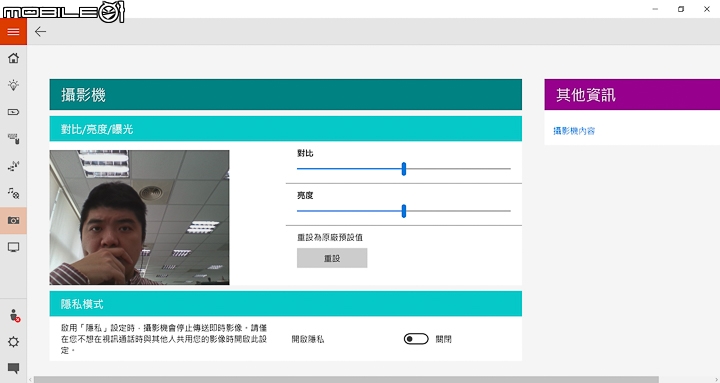Image resolution: width=720 pixels, height=383 pixels.
Task: Open the user account icon with alert
Action: pos(14,315)
